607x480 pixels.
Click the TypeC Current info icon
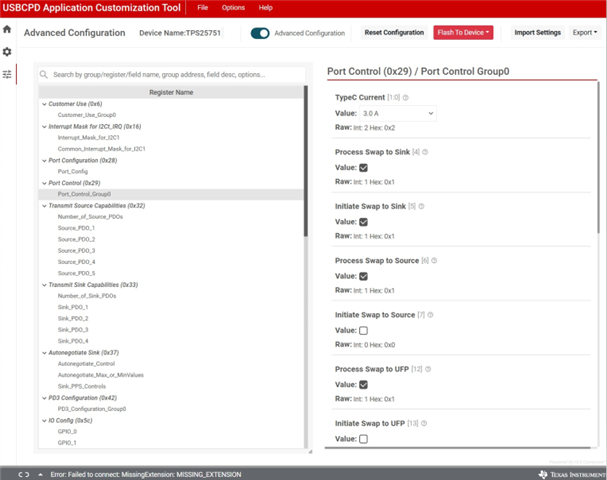405,98
